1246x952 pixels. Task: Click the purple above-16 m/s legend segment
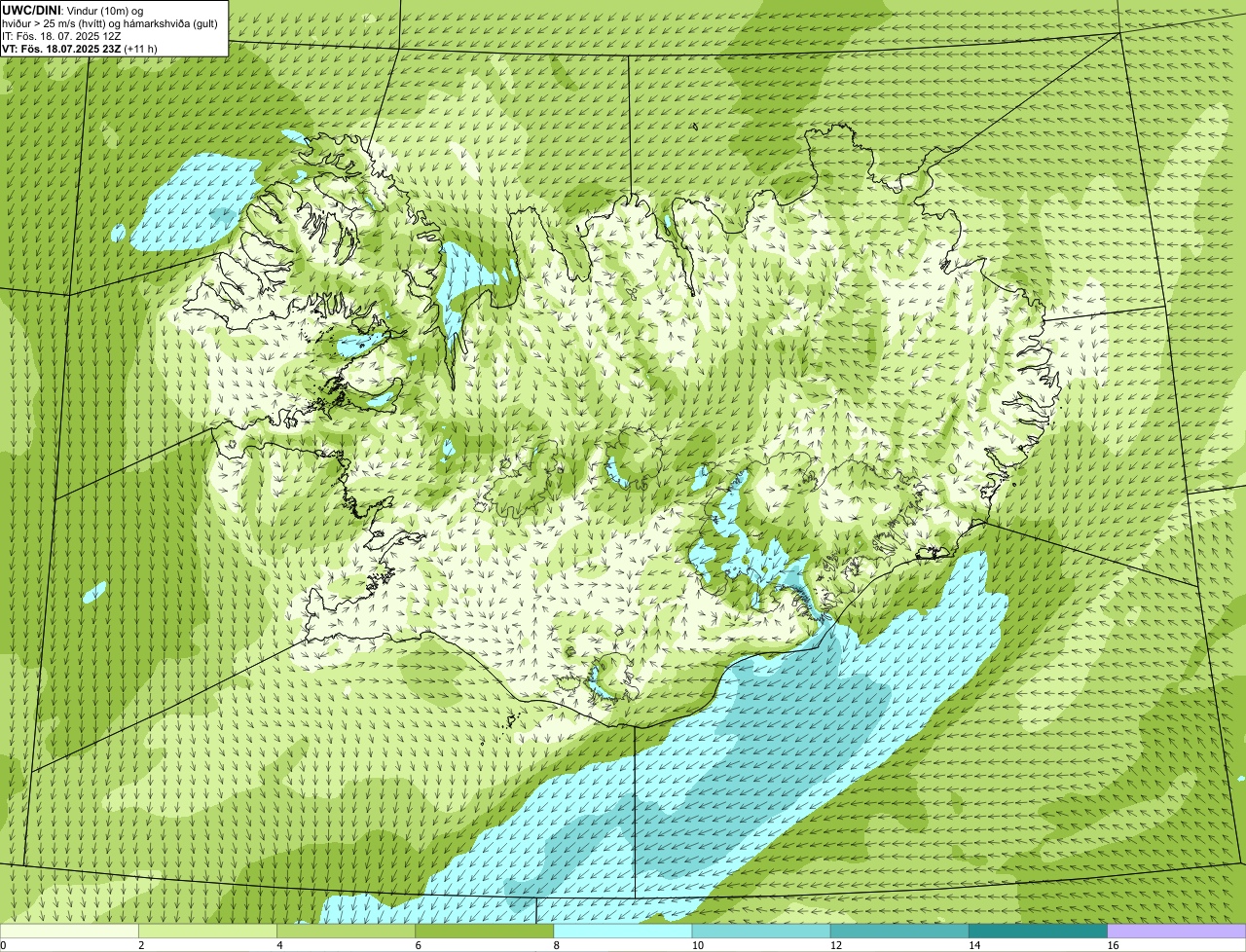coord(1177,931)
